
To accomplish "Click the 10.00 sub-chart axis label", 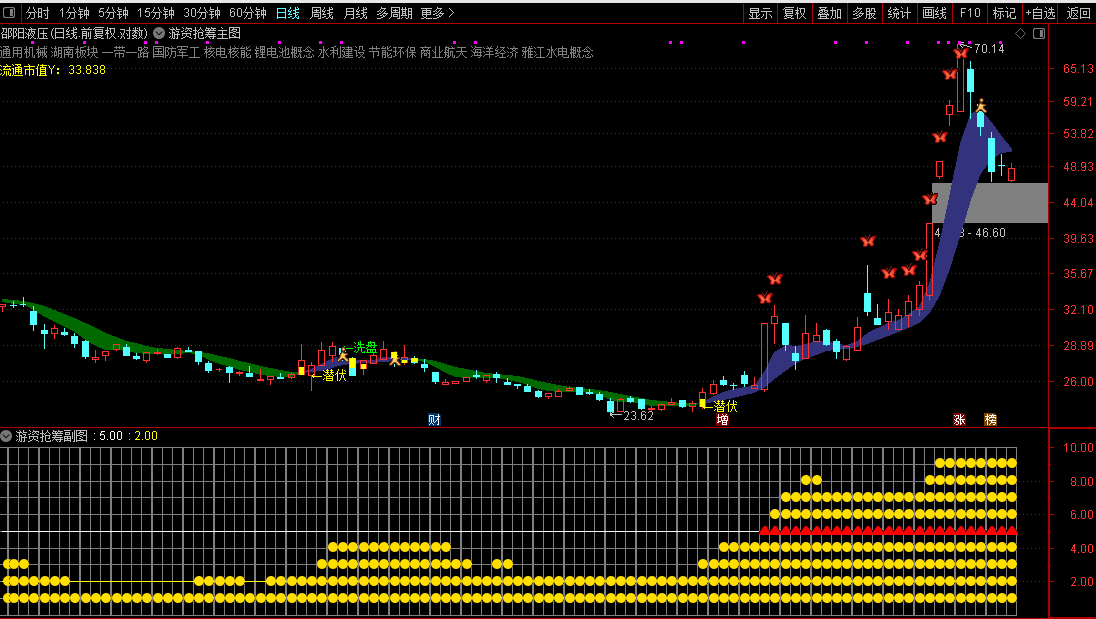I will tap(1078, 447).
